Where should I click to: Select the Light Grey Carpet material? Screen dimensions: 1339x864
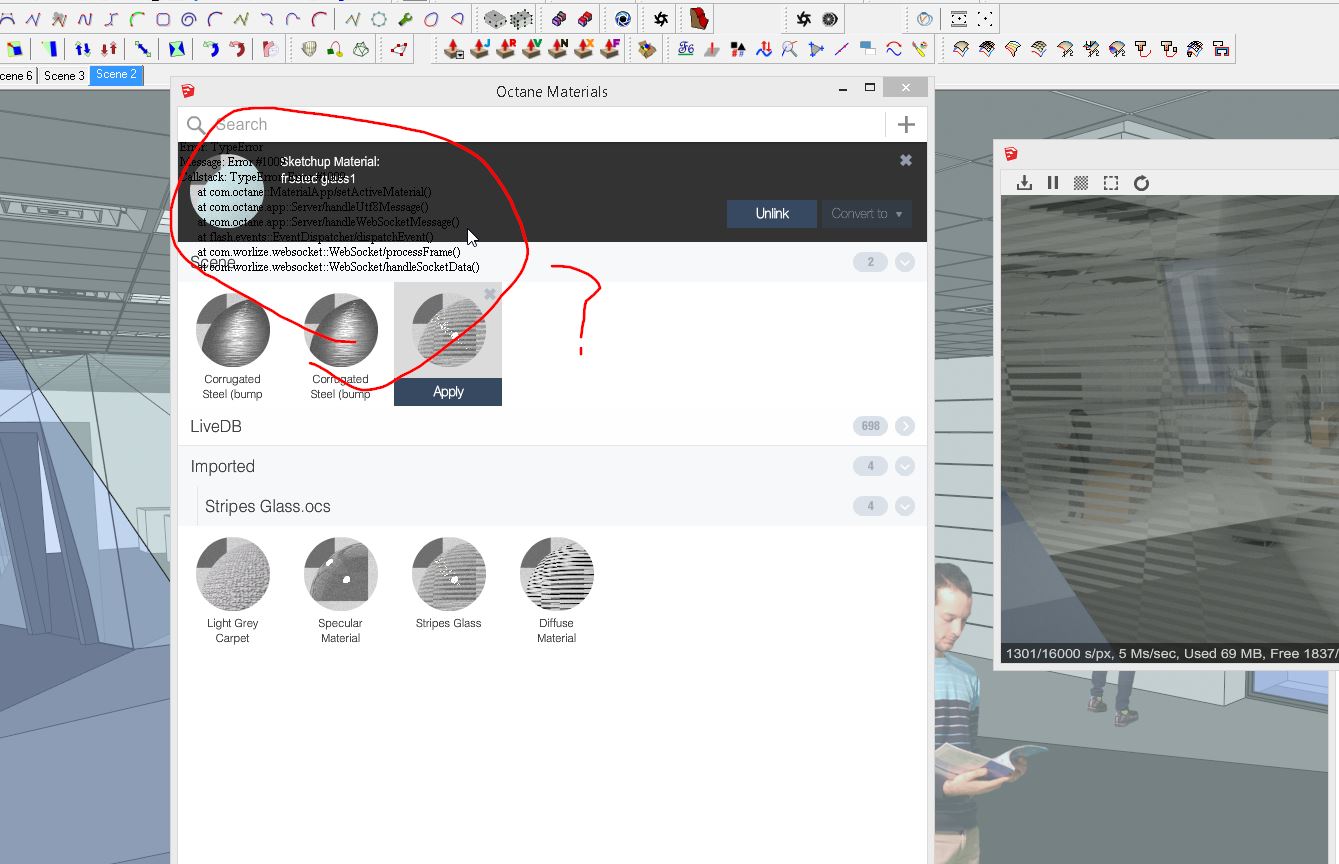[232, 574]
